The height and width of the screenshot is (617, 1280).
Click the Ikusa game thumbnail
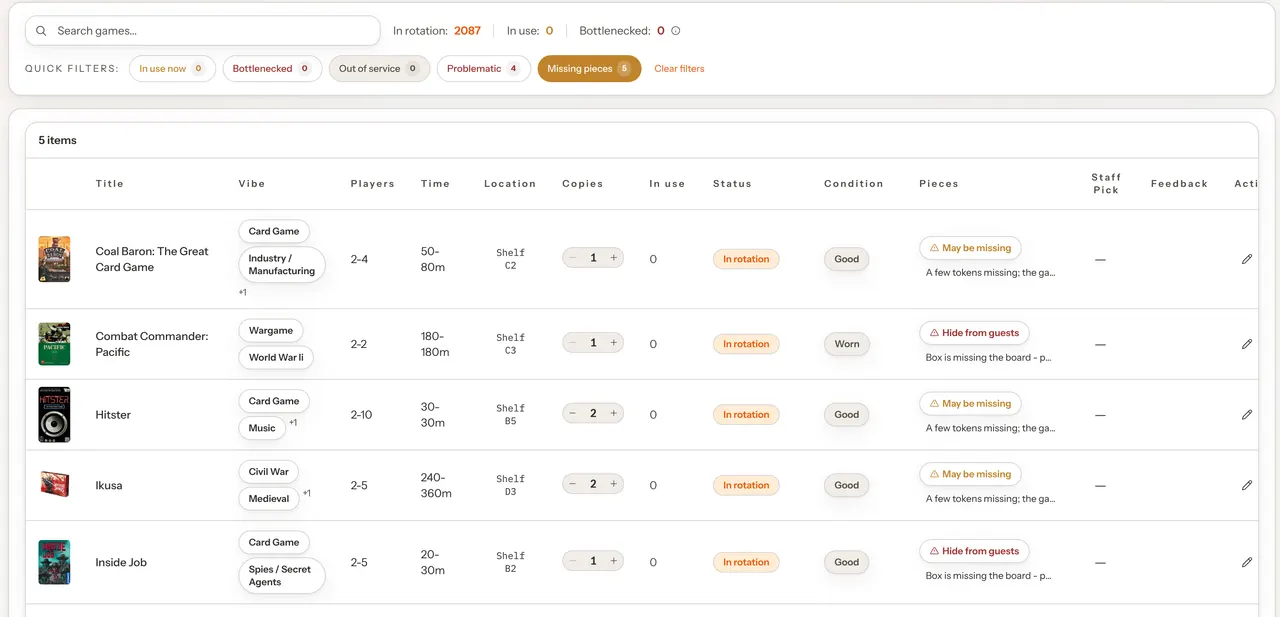pyautogui.click(x=54, y=485)
